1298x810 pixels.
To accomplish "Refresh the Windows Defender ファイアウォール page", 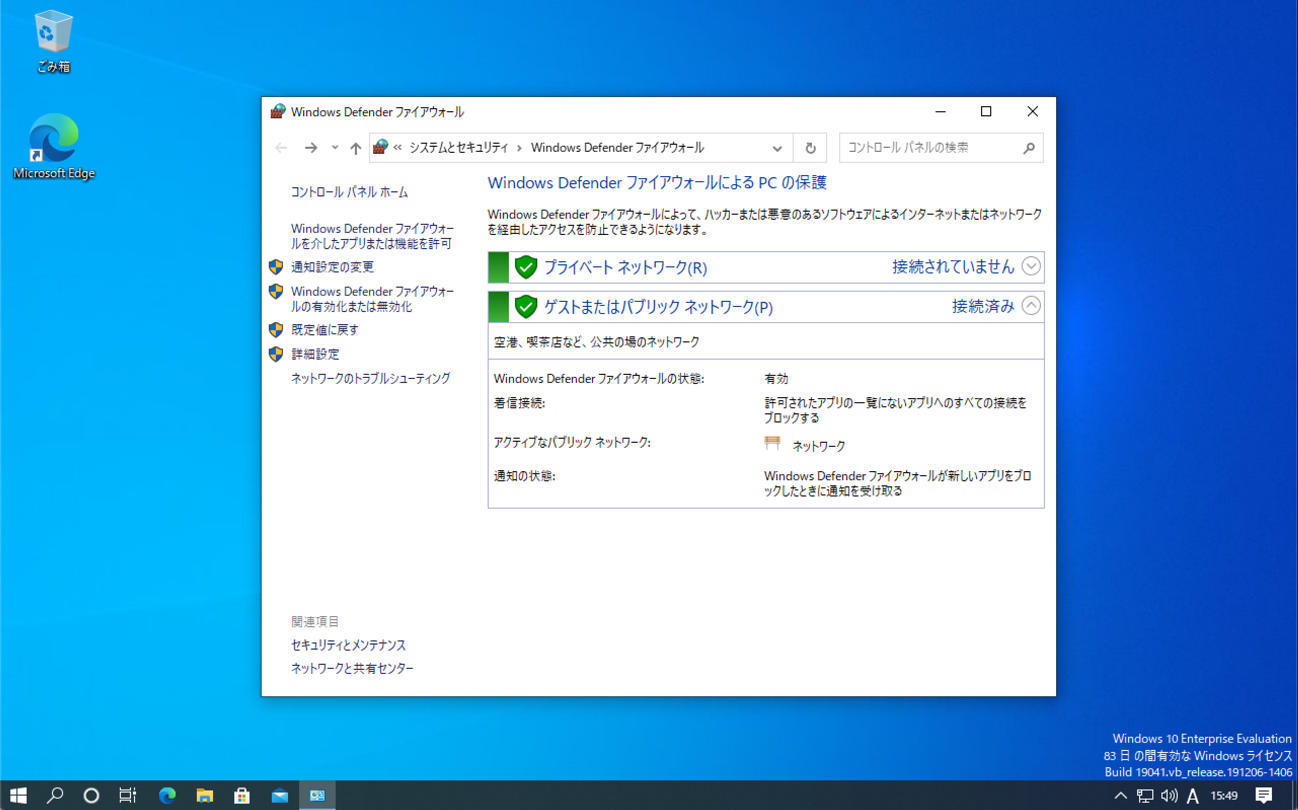I will tap(810, 148).
